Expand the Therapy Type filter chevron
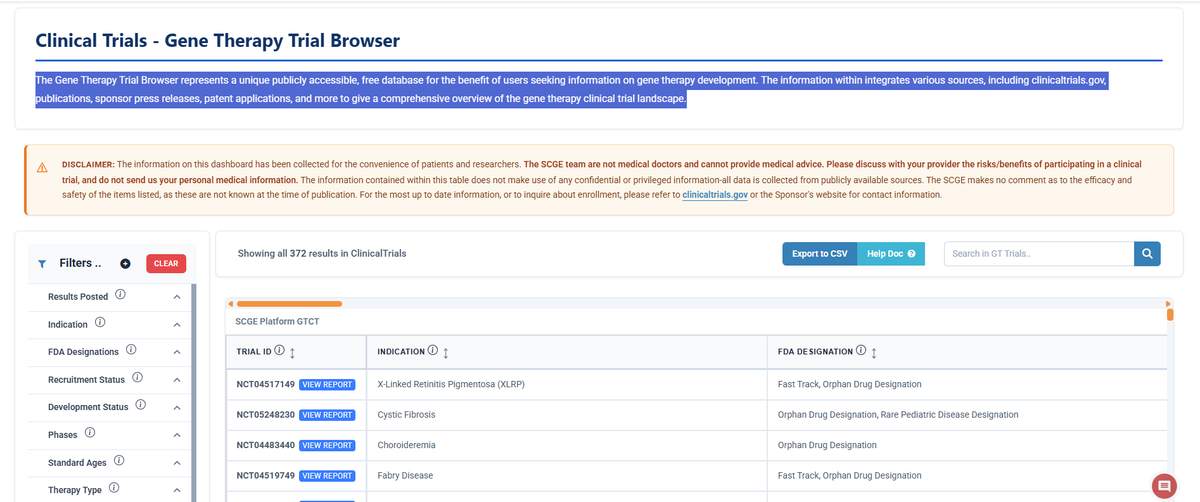Screen dimensions: 1200x502 coord(176,490)
